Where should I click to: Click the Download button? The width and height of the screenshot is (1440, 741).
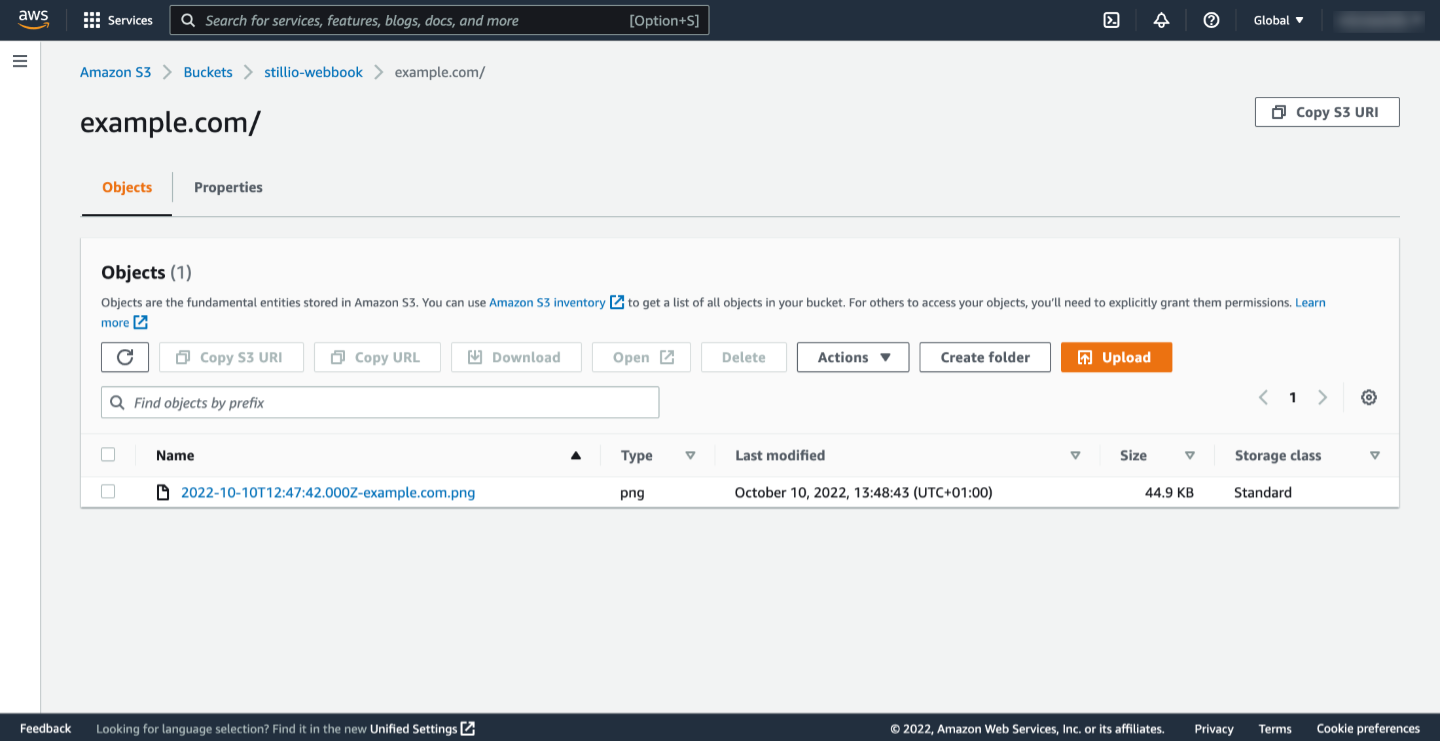[516, 357]
